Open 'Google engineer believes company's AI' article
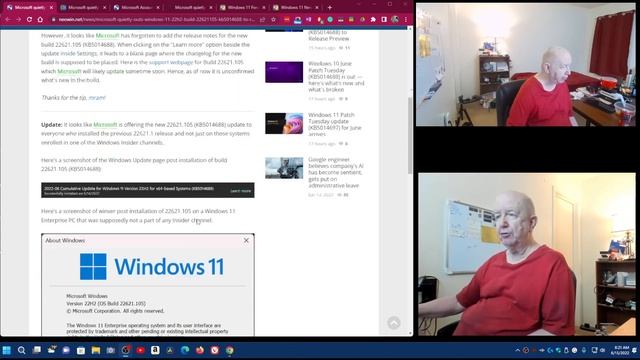 [x=336, y=172]
